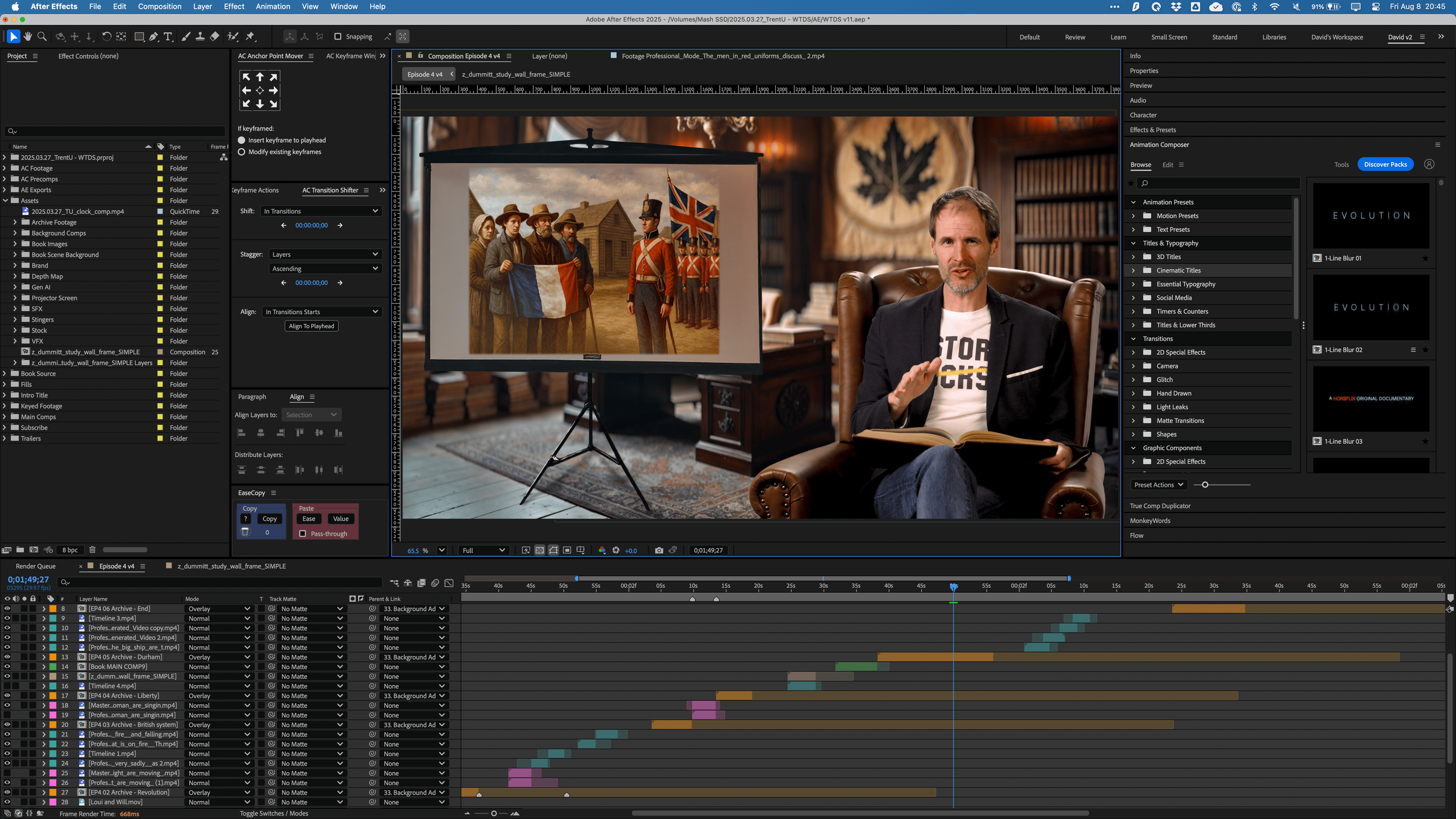Select the Horizontal Type tool
1456x819 pixels.
point(168,36)
